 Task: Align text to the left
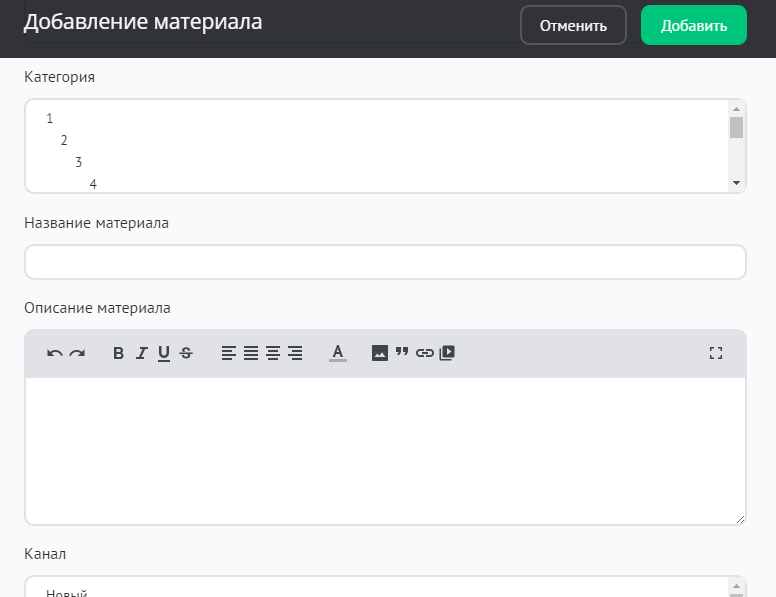click(x=229, y=353)
